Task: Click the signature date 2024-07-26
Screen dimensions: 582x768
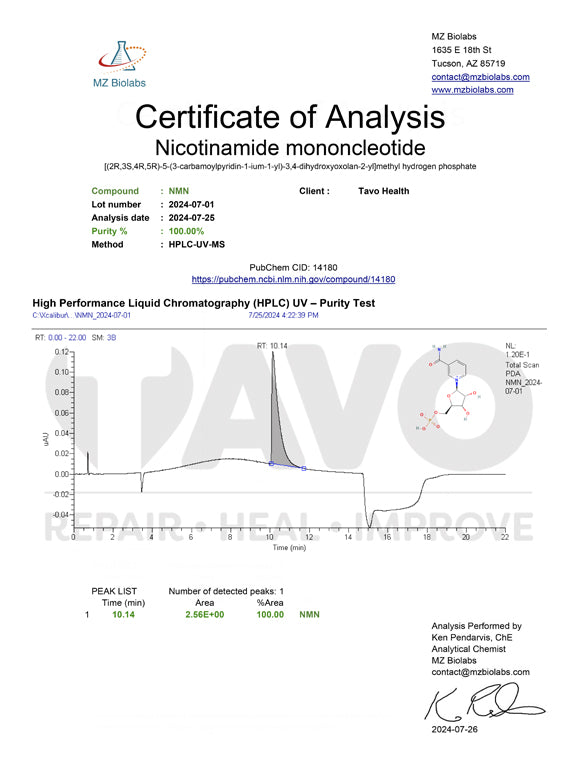Action: tap(454, 729)
